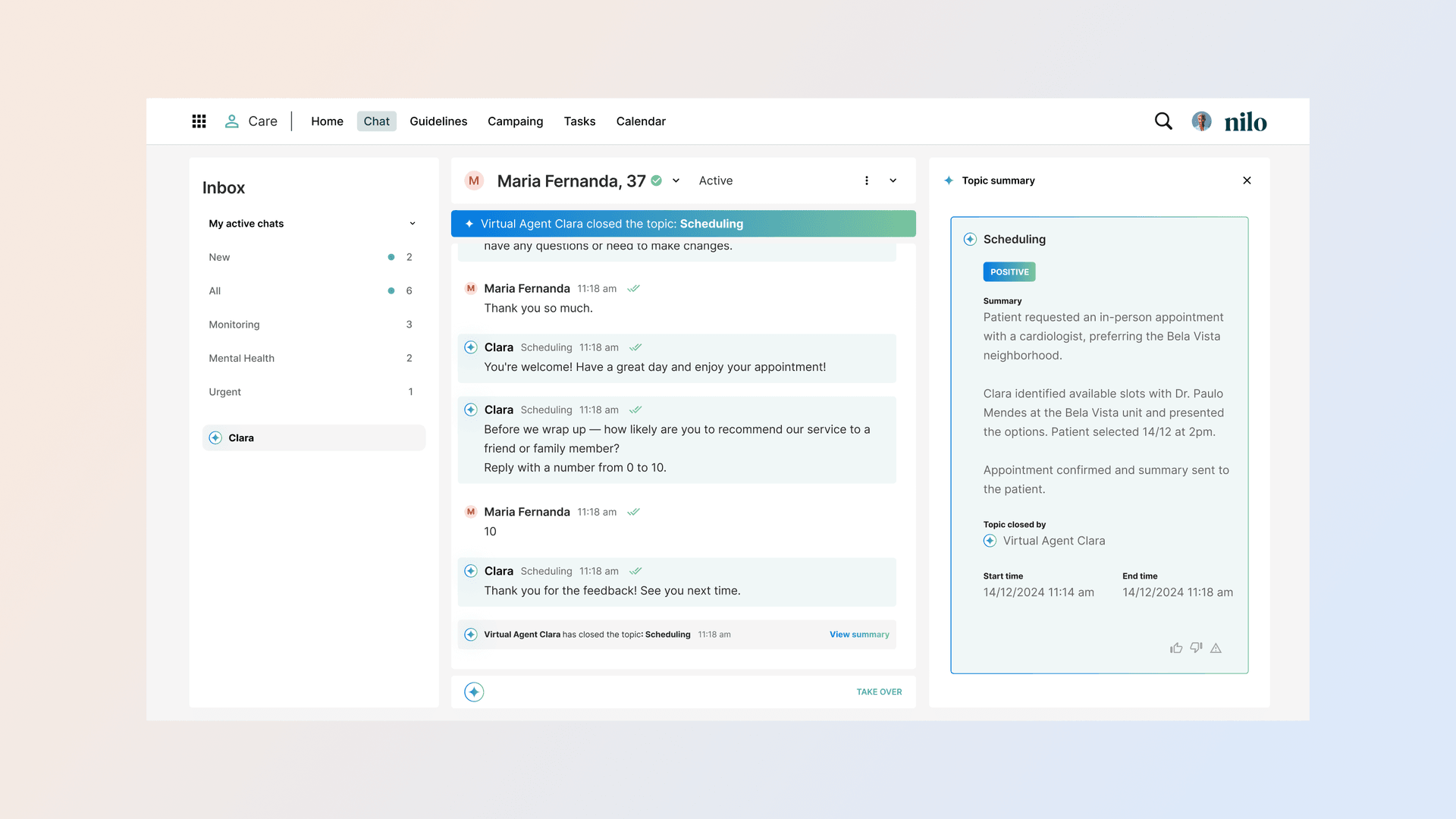Click the unread count 6 beside All
The width and height of the screenshot is (1456, 819).
pyautogui.click(x=409, y=290)
